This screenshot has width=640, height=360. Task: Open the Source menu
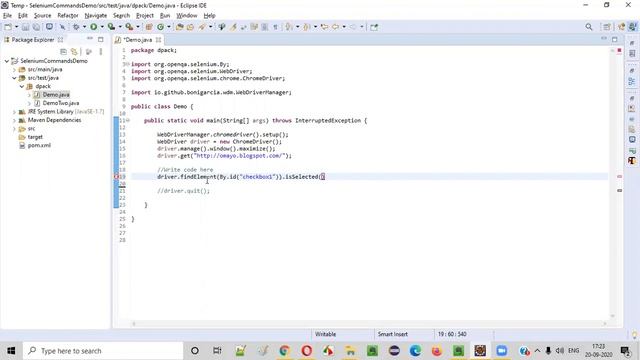tap(42, 16)
